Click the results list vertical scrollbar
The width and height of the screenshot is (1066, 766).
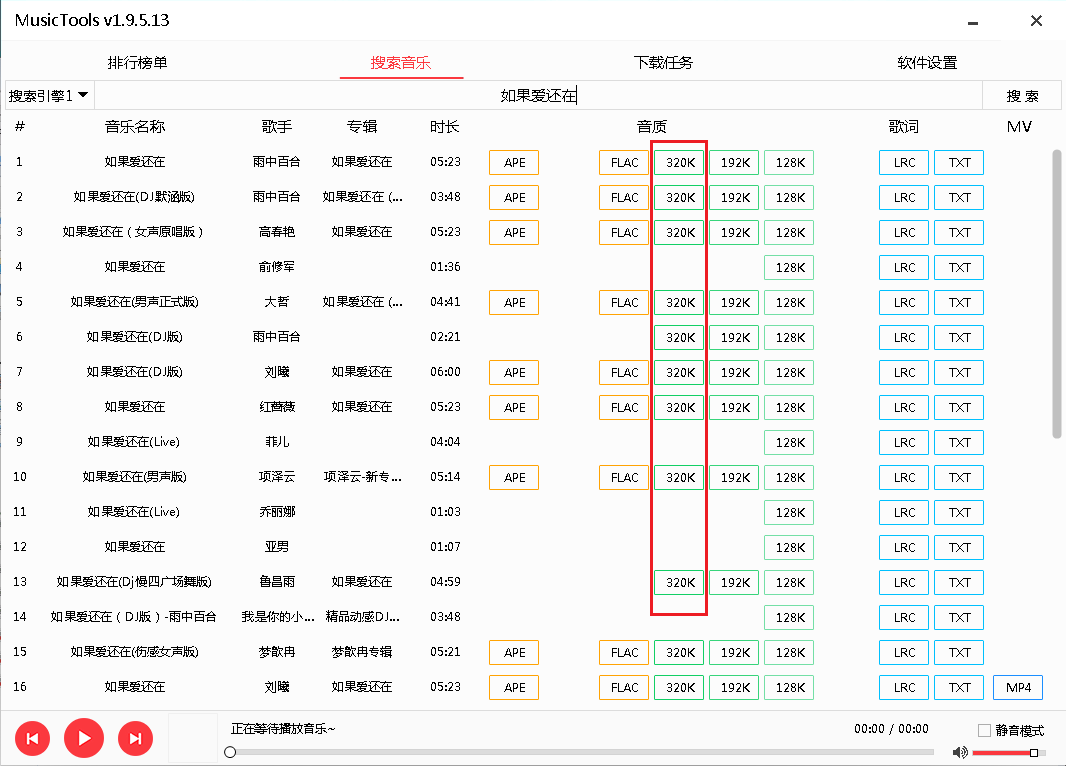pos(1056,294)
